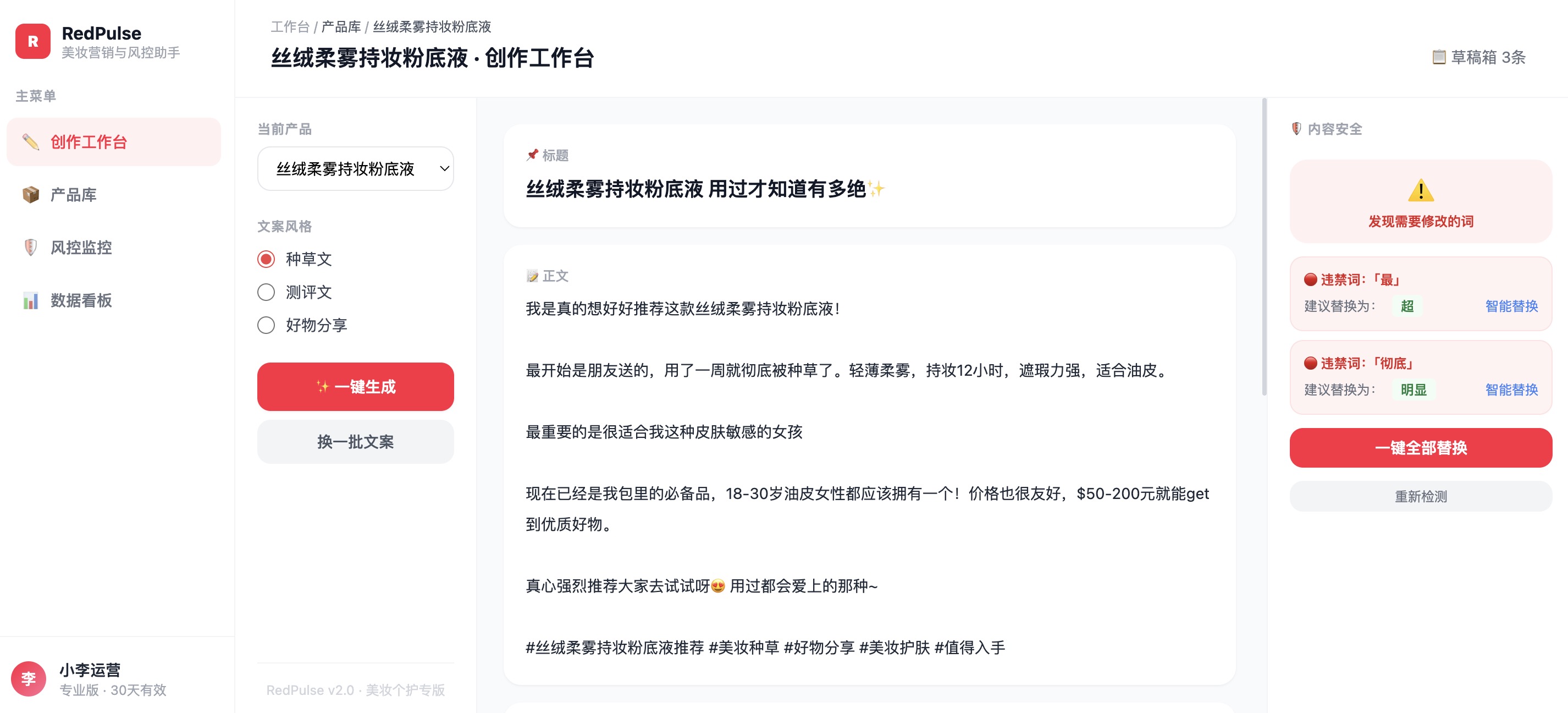Screen dimensions: 1568x713
Task: Click the red dot before 违禁词「最」
Action: [1311, 279]
